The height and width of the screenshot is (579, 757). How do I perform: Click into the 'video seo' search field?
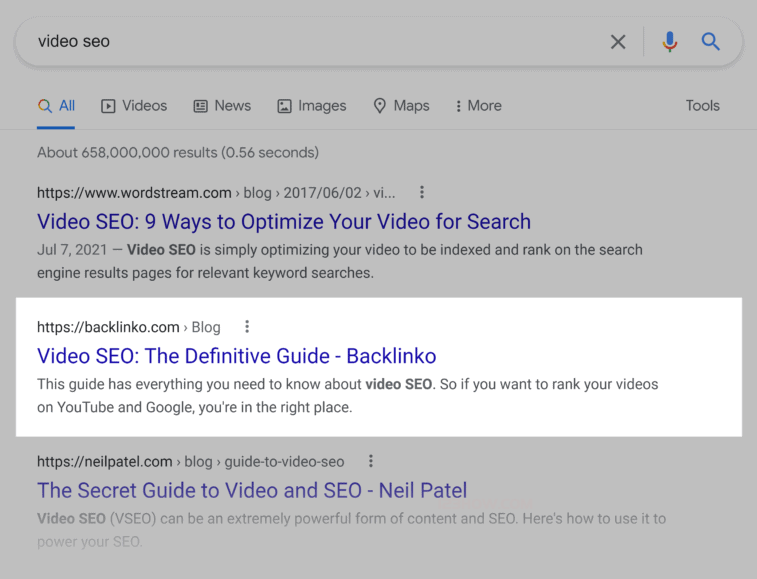coord(300,42)
